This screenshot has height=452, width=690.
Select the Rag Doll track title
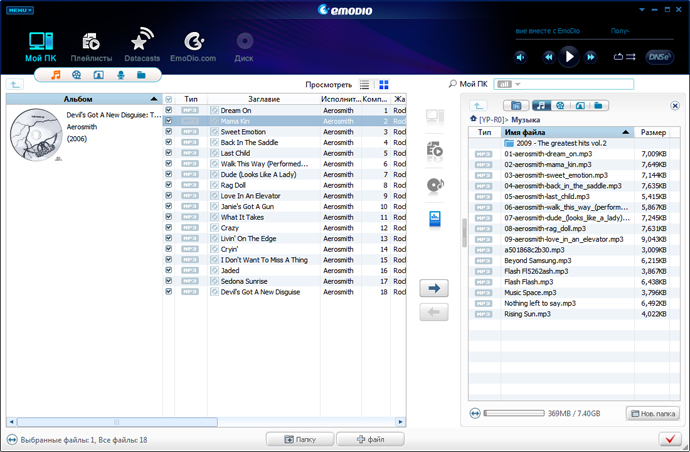tap(233, 185)
